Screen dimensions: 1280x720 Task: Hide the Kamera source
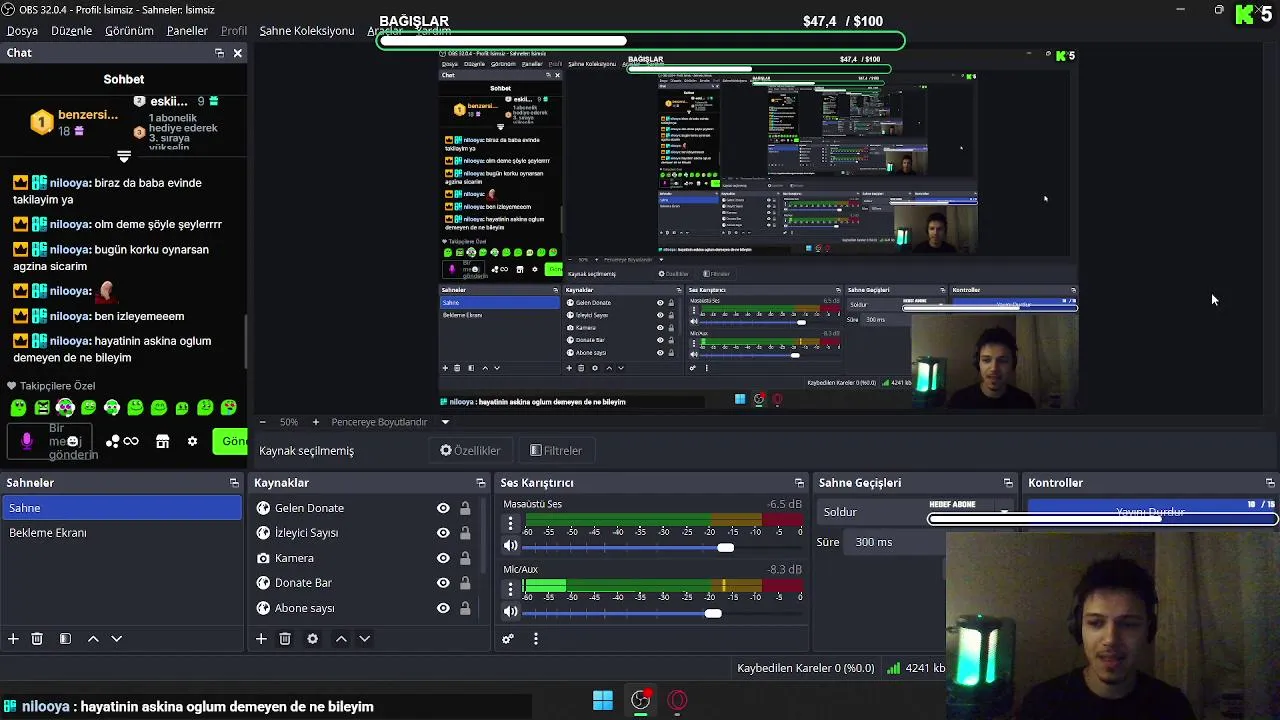point(443,558)
